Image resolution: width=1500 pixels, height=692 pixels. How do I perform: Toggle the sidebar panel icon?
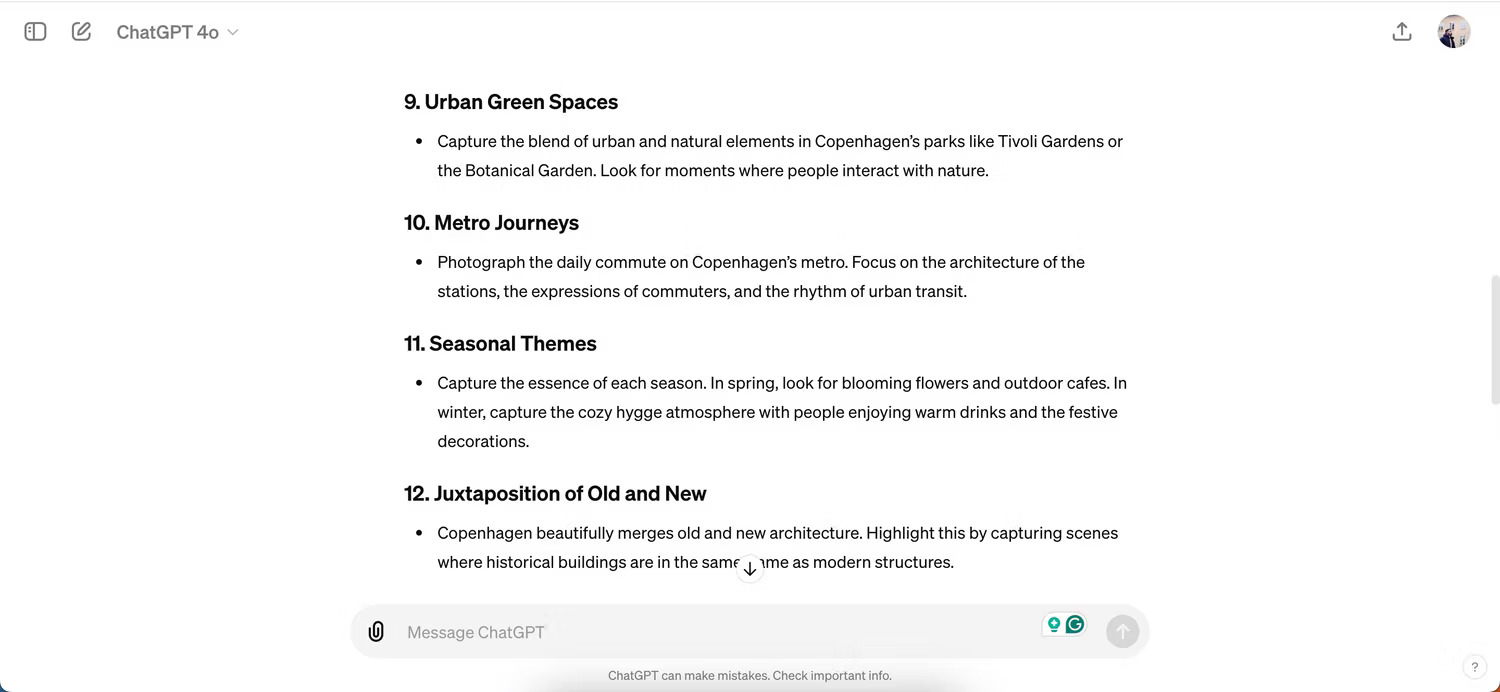pyautogui.click(x=35, y=32)
